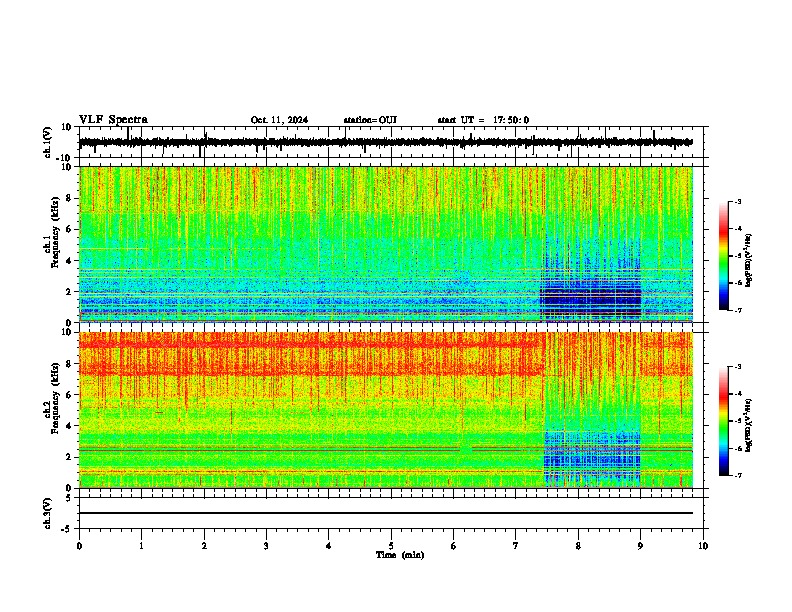
Task: Click the 'Time (min)' axis label
Action: pyautogui.click(x=400, y=555)
